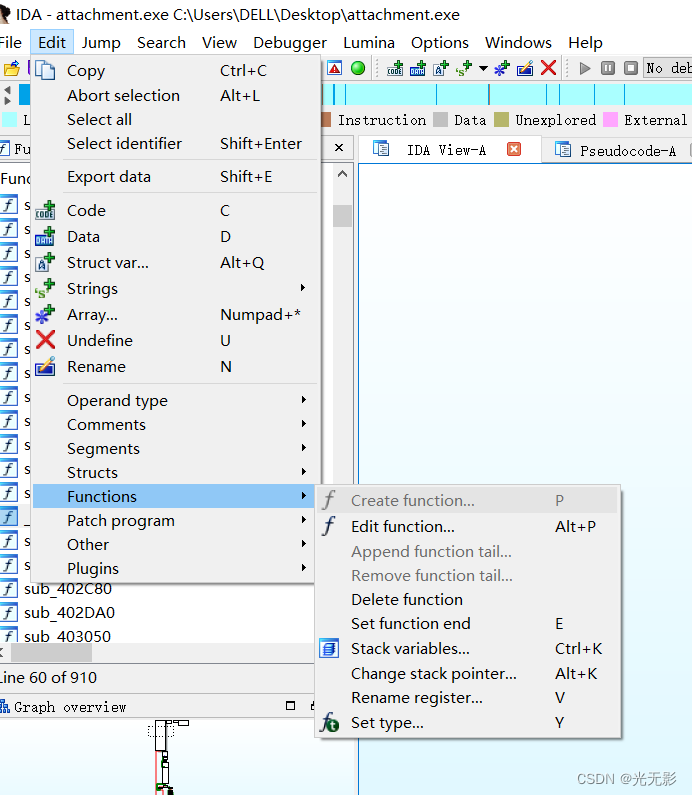Expand the Operand type submenu
The height and width of the screenshot is (795, 692).
point(174,401)
